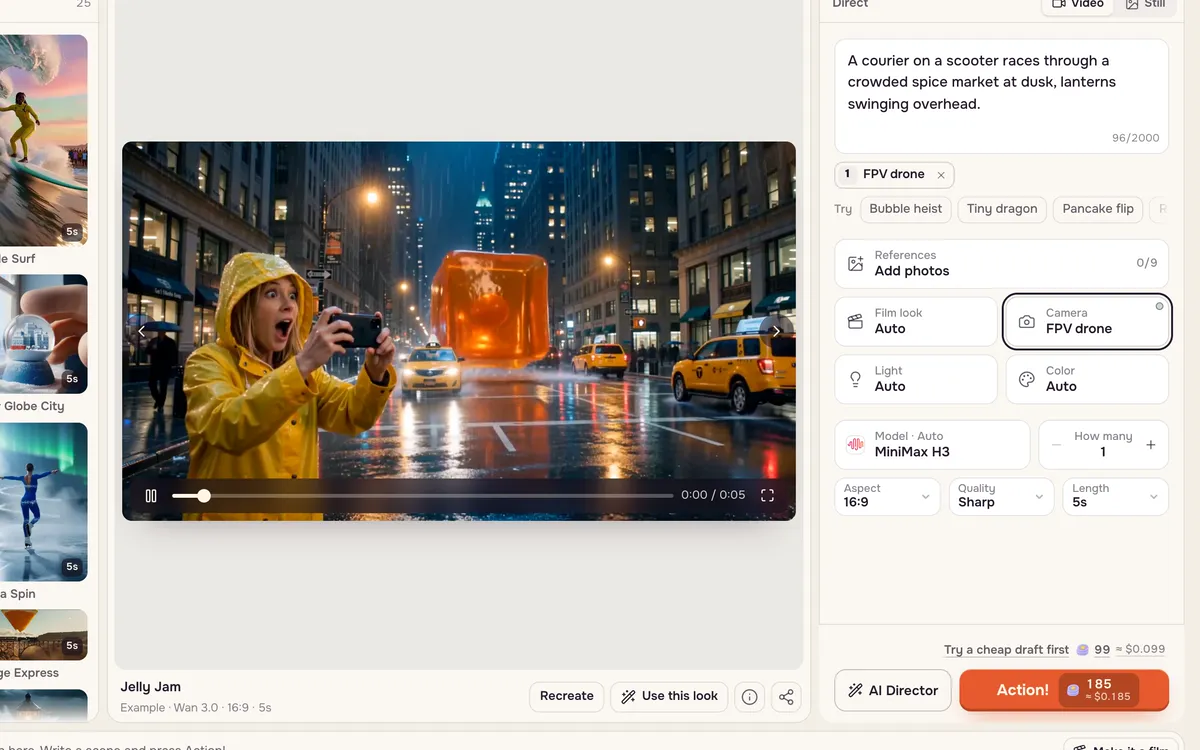This screenshot has width=1200, height=750.
Task: Try the Bubble heist suggestion
Action: tap(906, 209)
